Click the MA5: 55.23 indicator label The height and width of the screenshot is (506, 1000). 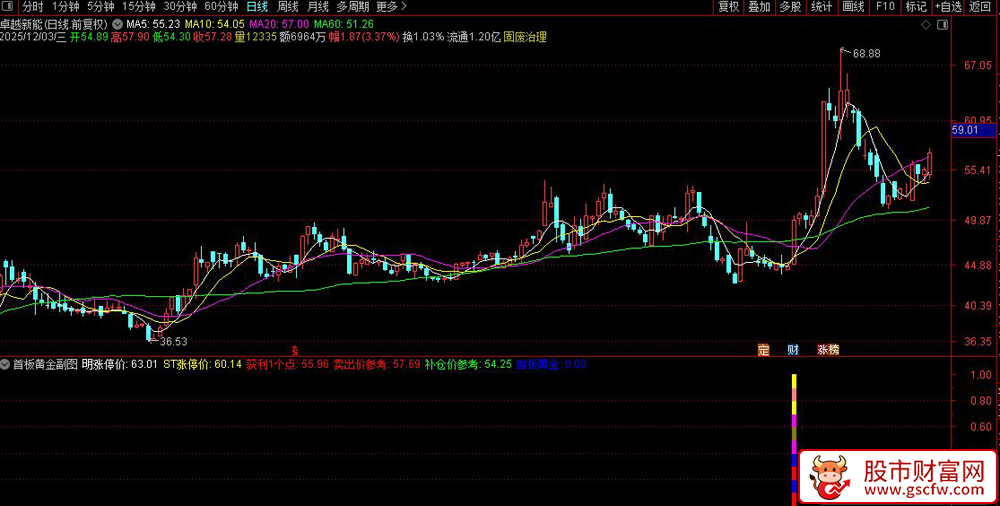pos(154,24)
